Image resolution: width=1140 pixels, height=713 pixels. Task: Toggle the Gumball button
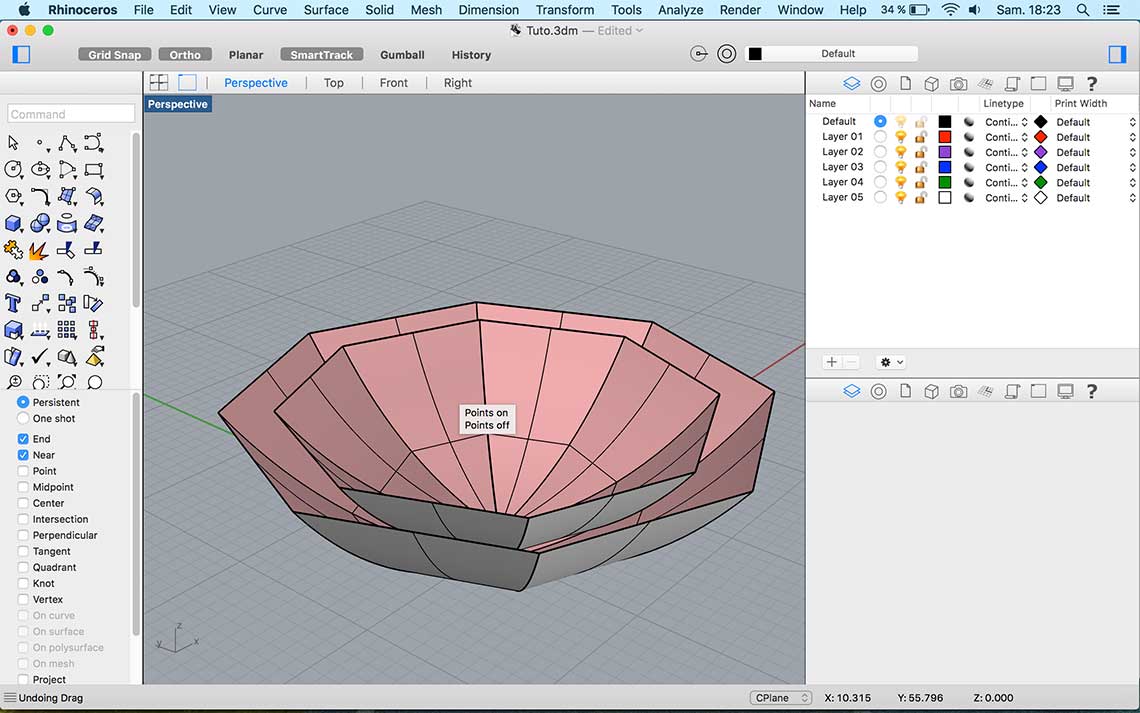(402, 55)
